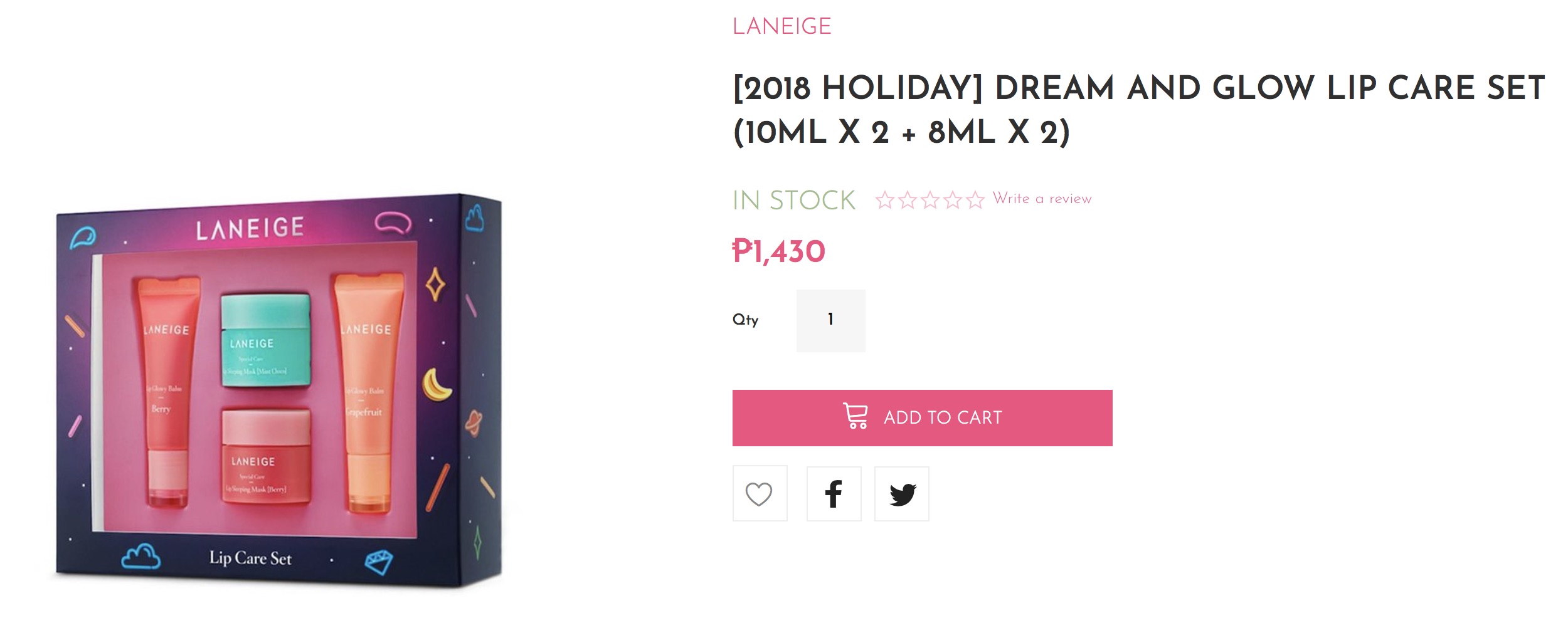This screenshot has height=623, width=1568.
Task: Pick the third star in rating
Action: point(930,200)
